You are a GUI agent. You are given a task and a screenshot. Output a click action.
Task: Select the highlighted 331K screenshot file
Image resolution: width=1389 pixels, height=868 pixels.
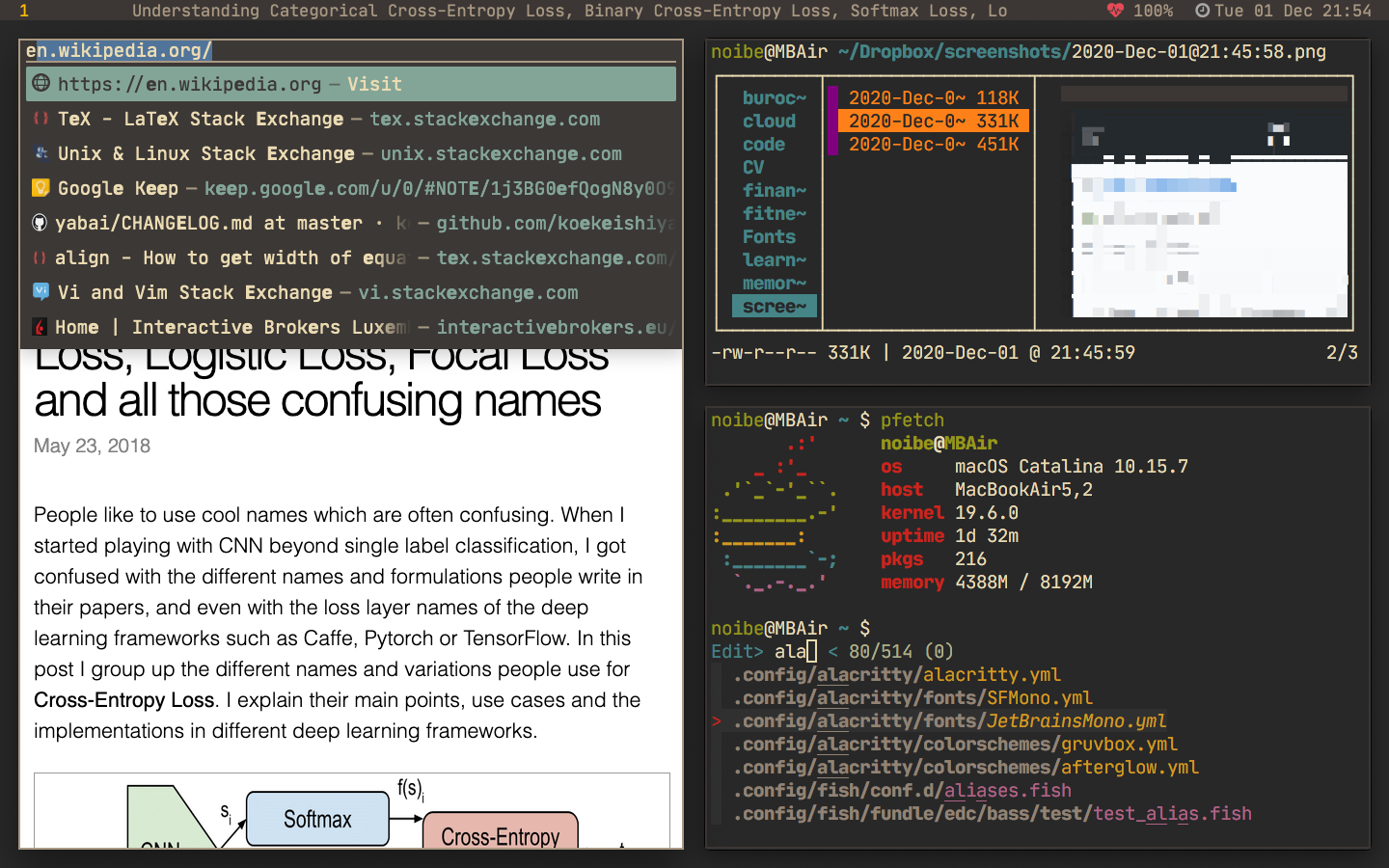[934, 121]
